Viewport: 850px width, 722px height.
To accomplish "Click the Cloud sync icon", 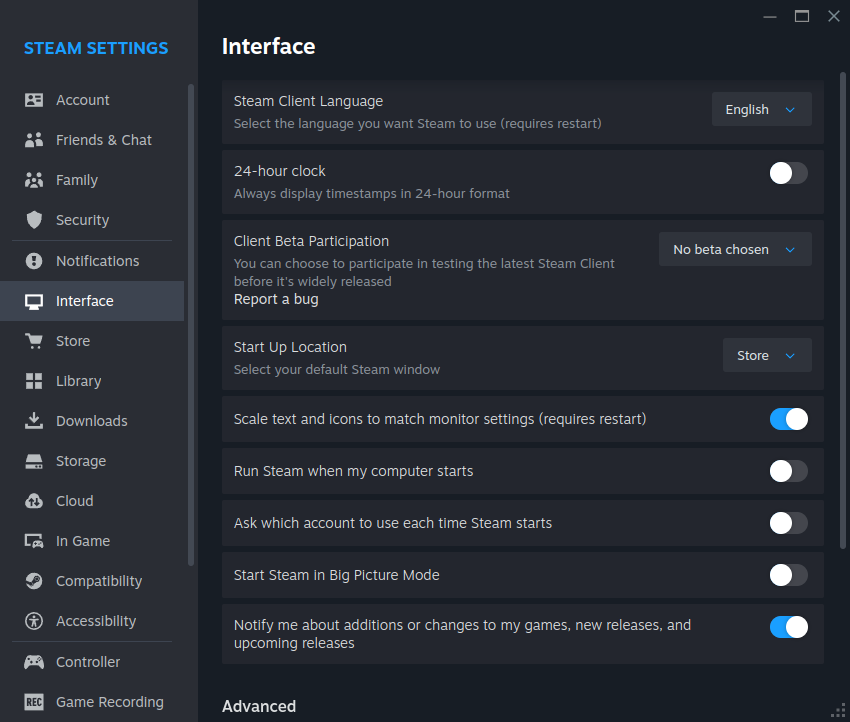I will tap(34, 501).
